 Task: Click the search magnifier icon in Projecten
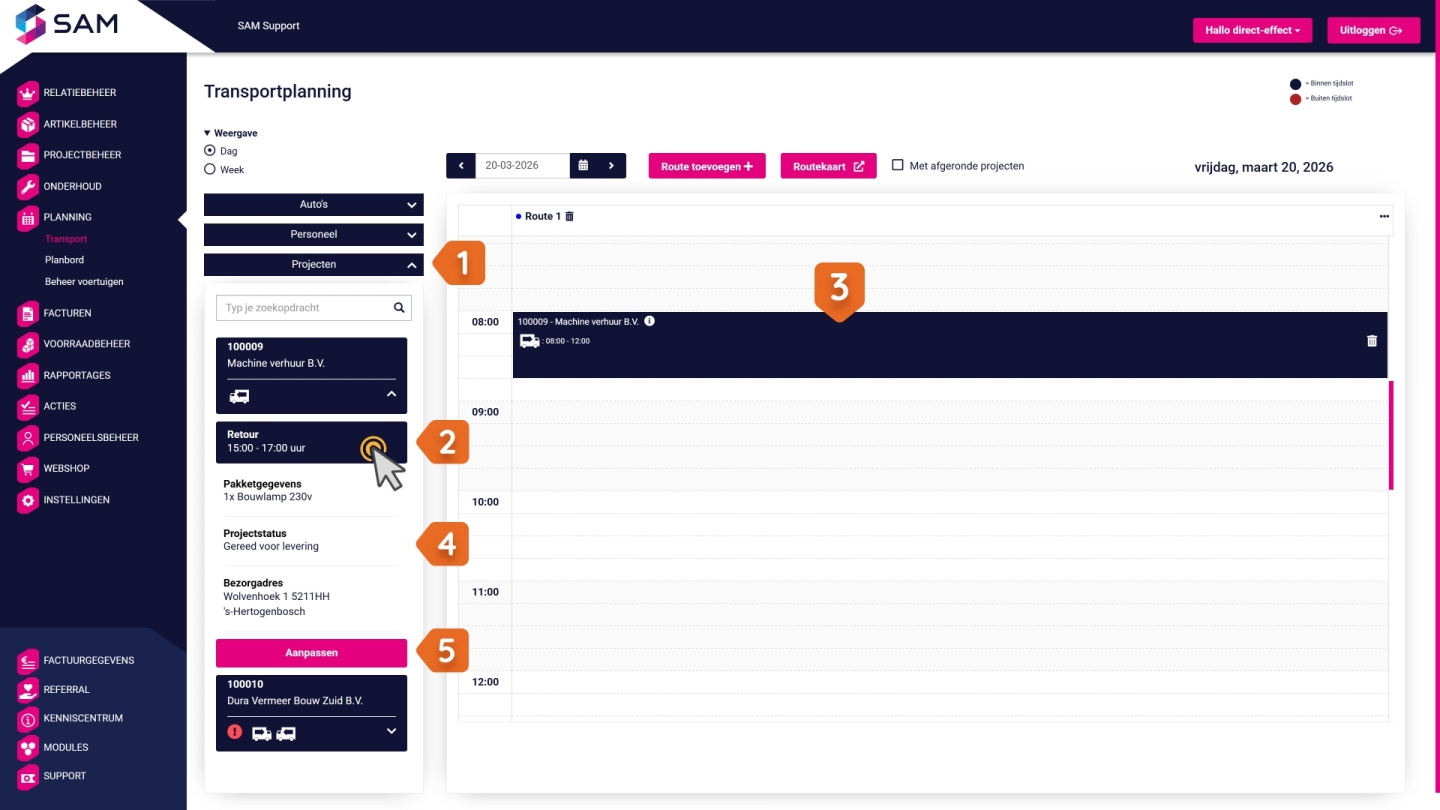coord(399,308)
